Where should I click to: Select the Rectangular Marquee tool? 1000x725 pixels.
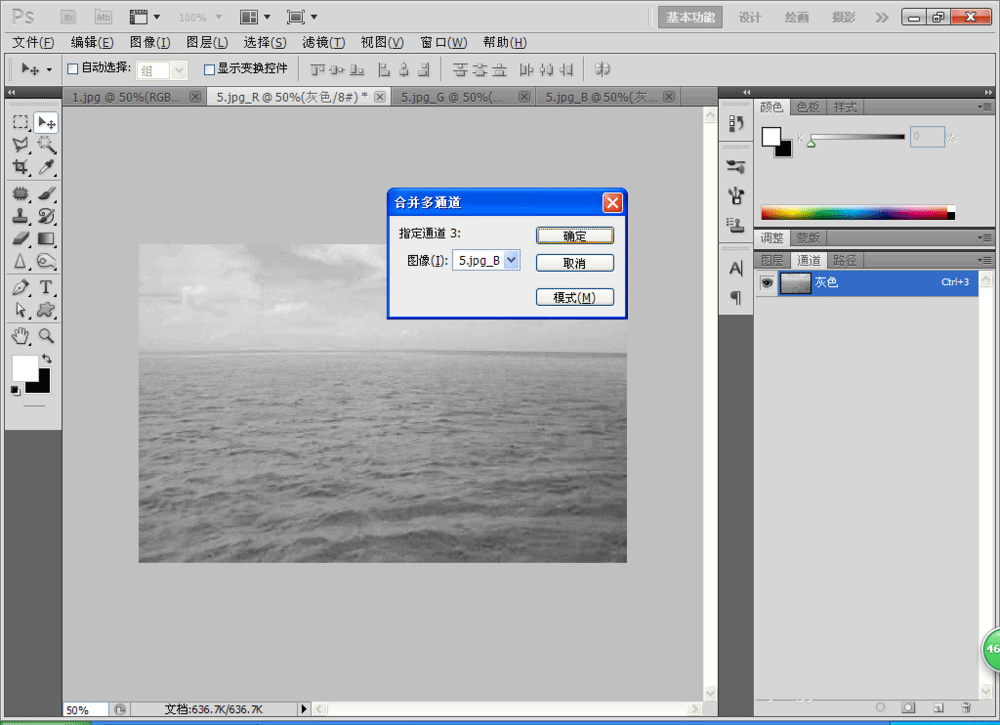click(20, 122)
